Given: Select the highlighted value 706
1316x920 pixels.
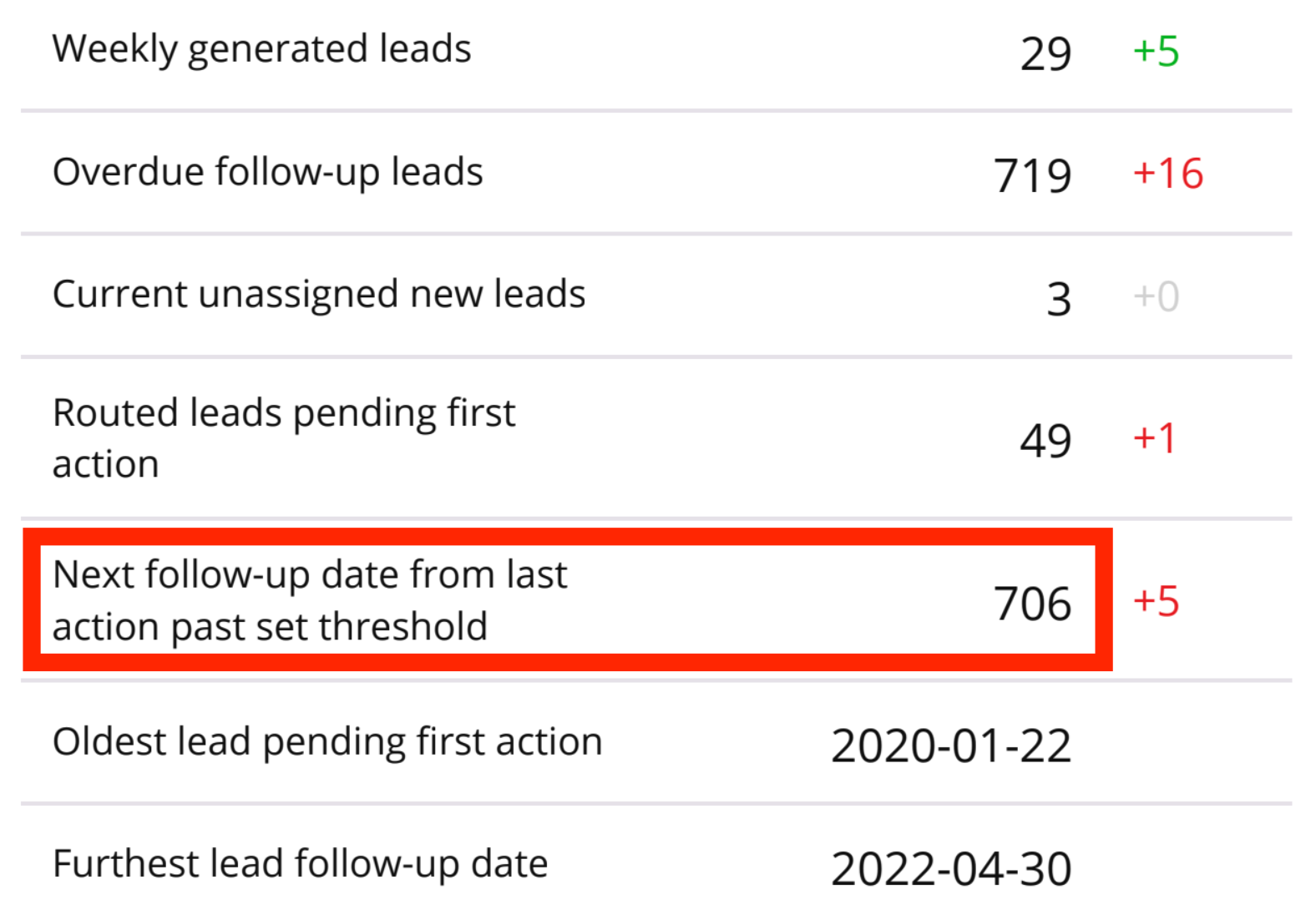Looking at the screenshot, I should pos(1032,604).
